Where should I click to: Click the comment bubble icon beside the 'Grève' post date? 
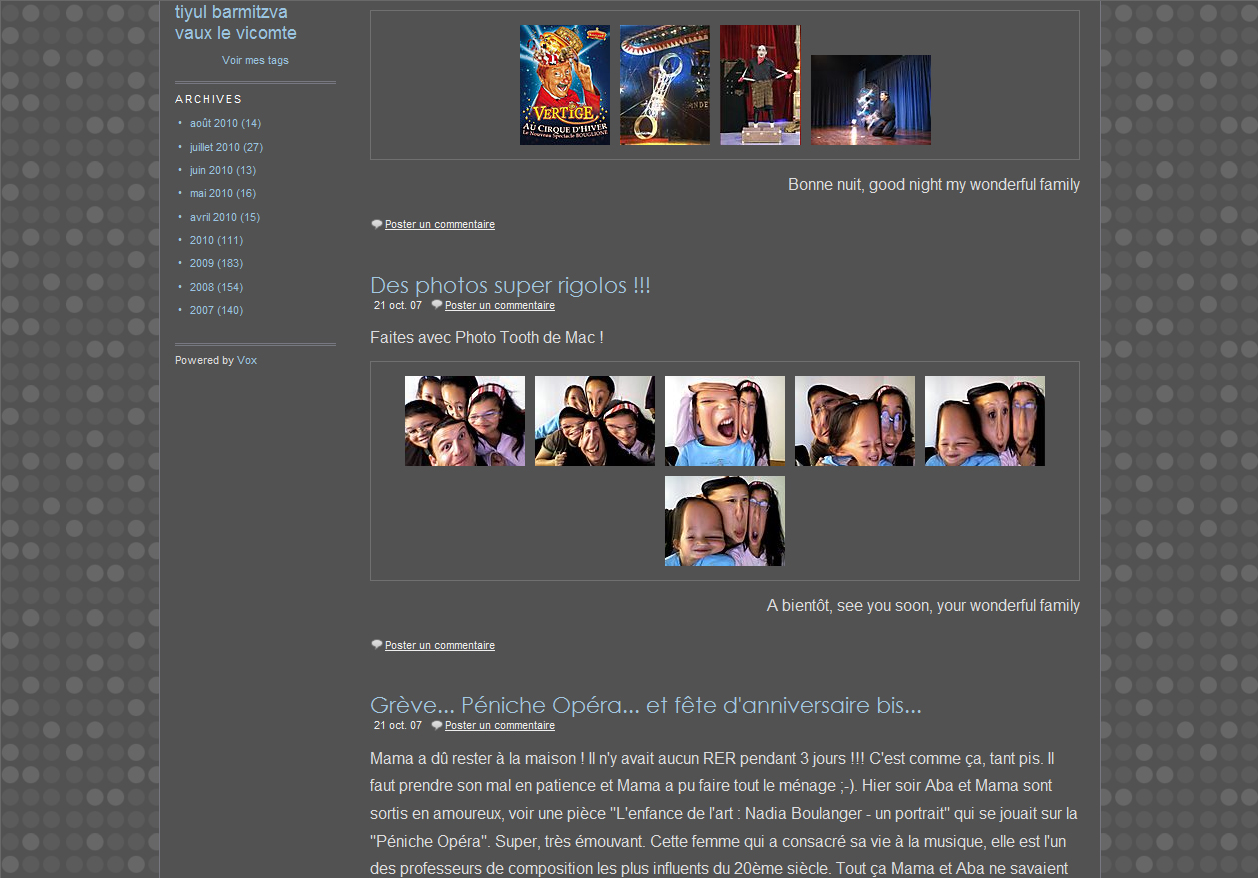pos(437,725)
